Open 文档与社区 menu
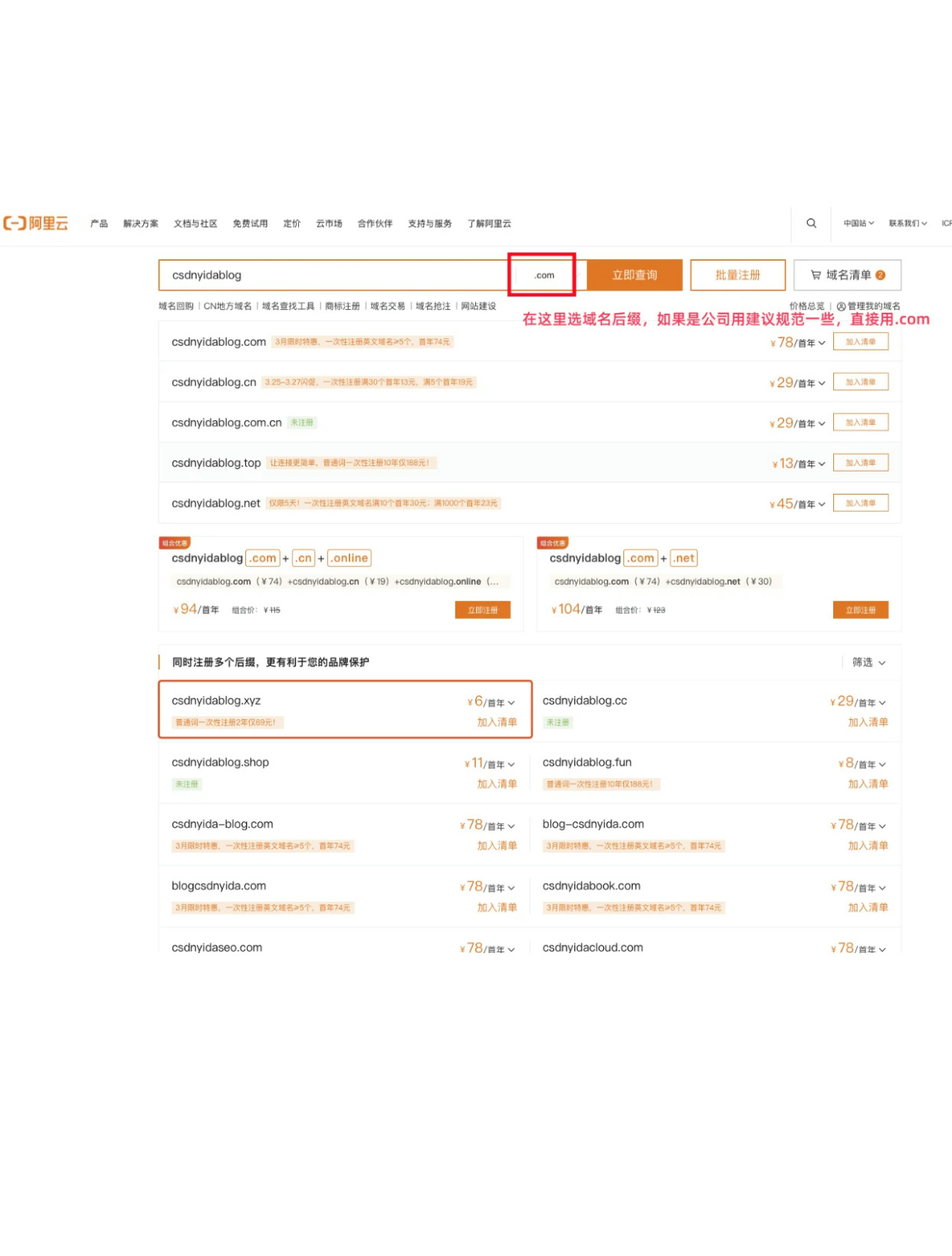The height and width of the screenshot is (1256, 952). coord(195,223)
